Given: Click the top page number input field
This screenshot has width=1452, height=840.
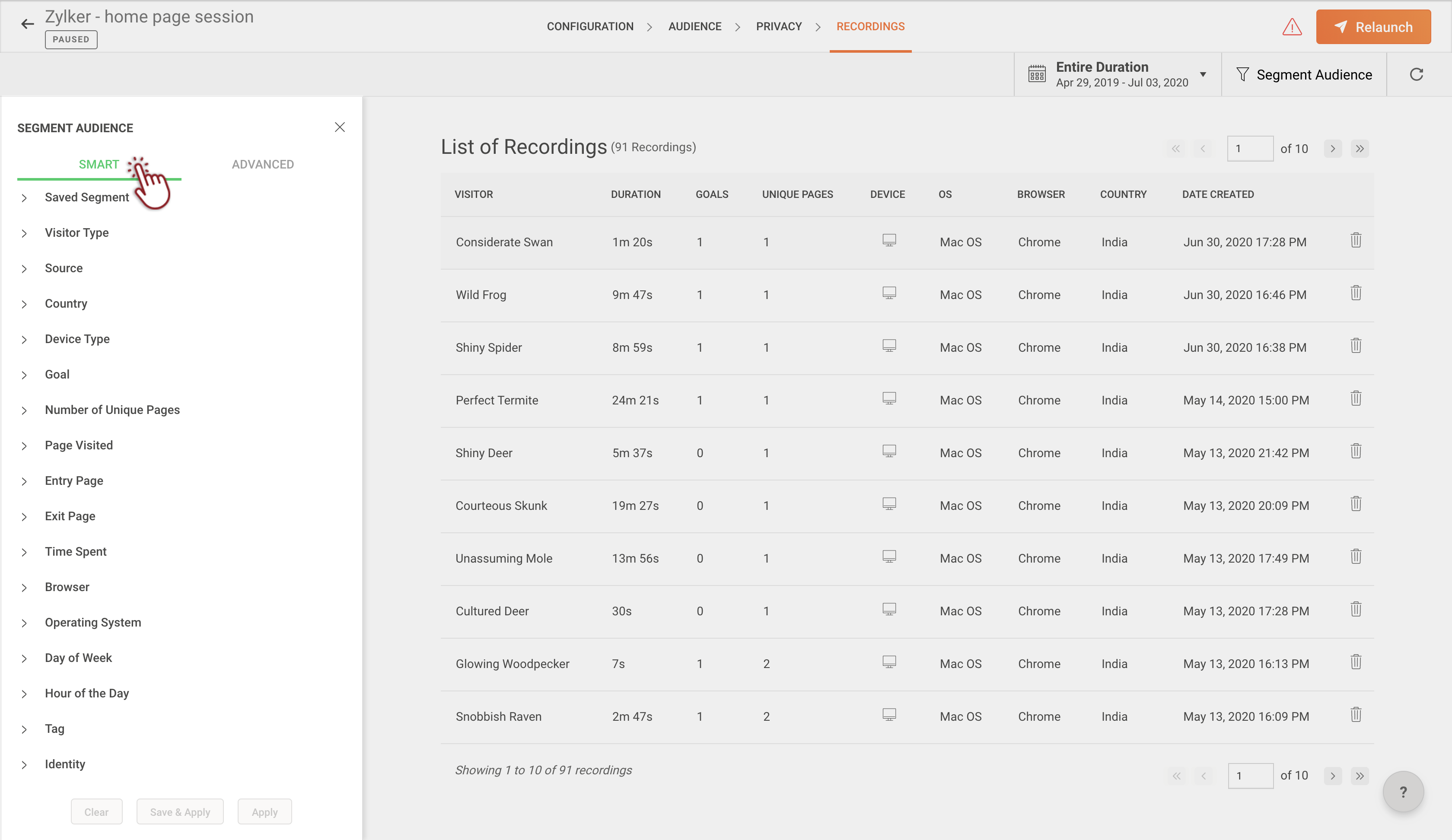Looking at the screenshot, I should [1249, 149].
